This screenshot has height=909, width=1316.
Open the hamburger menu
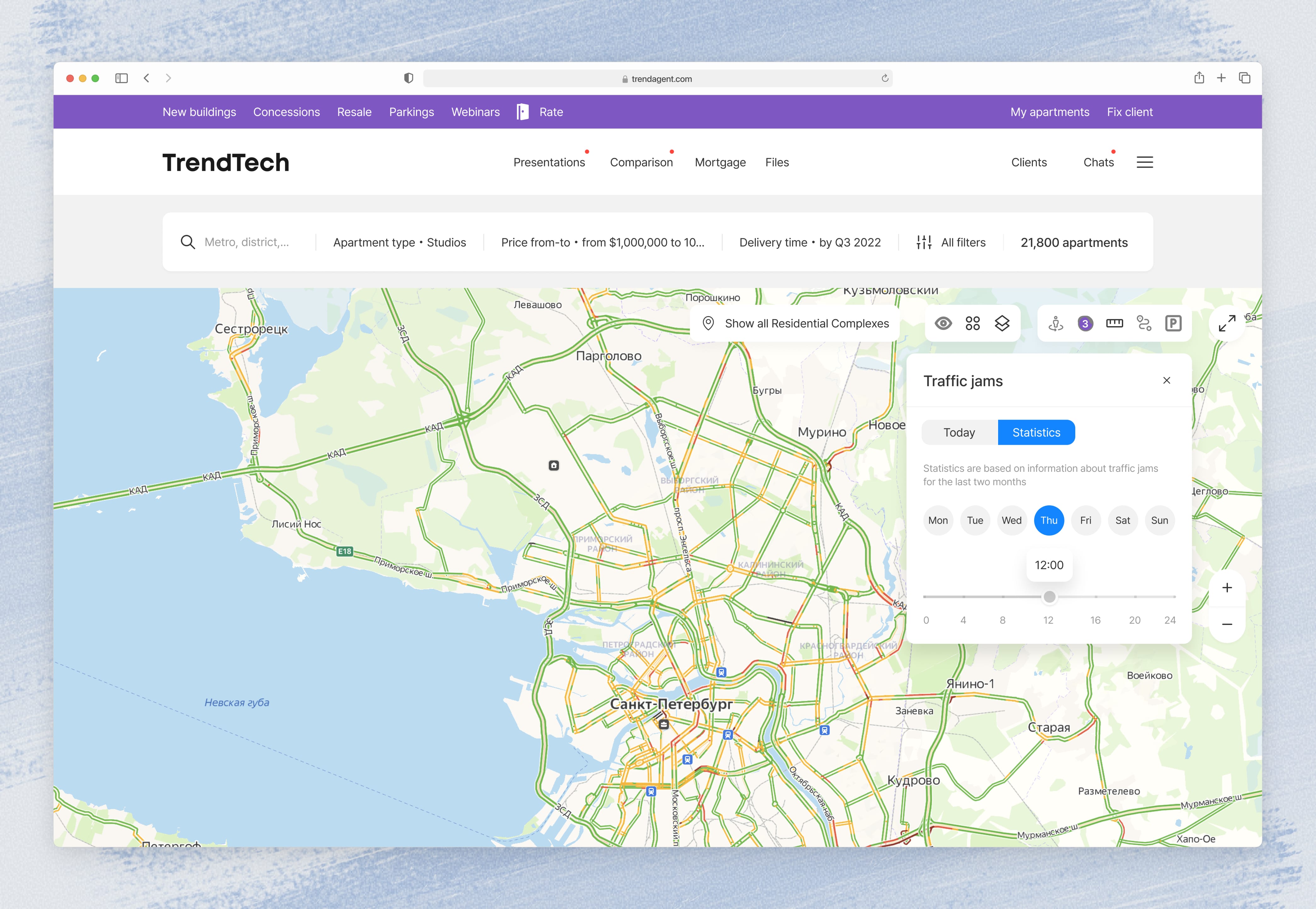click(1144, 162)
